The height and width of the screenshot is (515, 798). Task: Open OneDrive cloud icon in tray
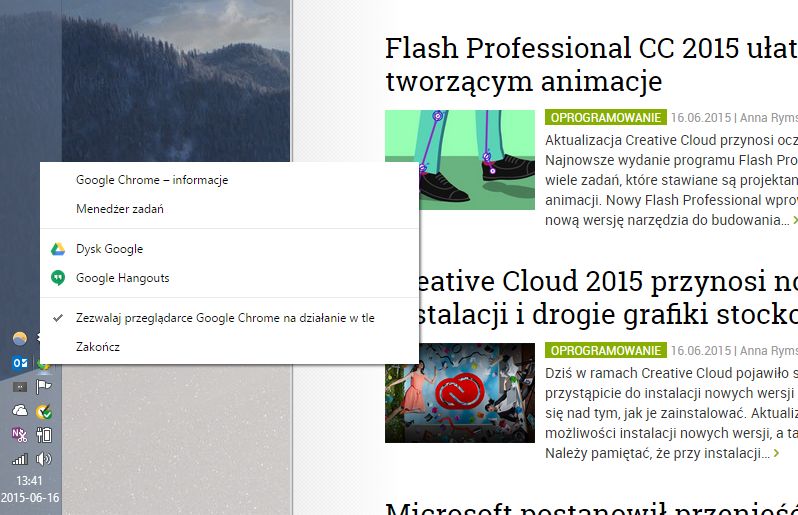tap(20, 410)
